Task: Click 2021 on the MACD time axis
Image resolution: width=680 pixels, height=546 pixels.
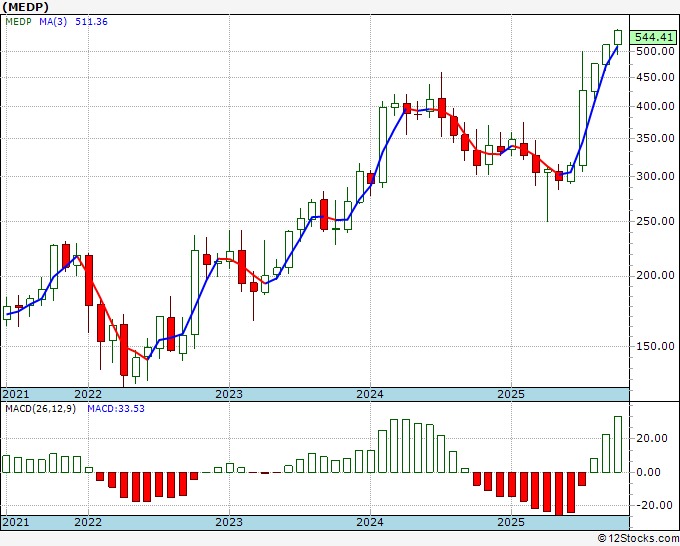Action: point(16,522)
